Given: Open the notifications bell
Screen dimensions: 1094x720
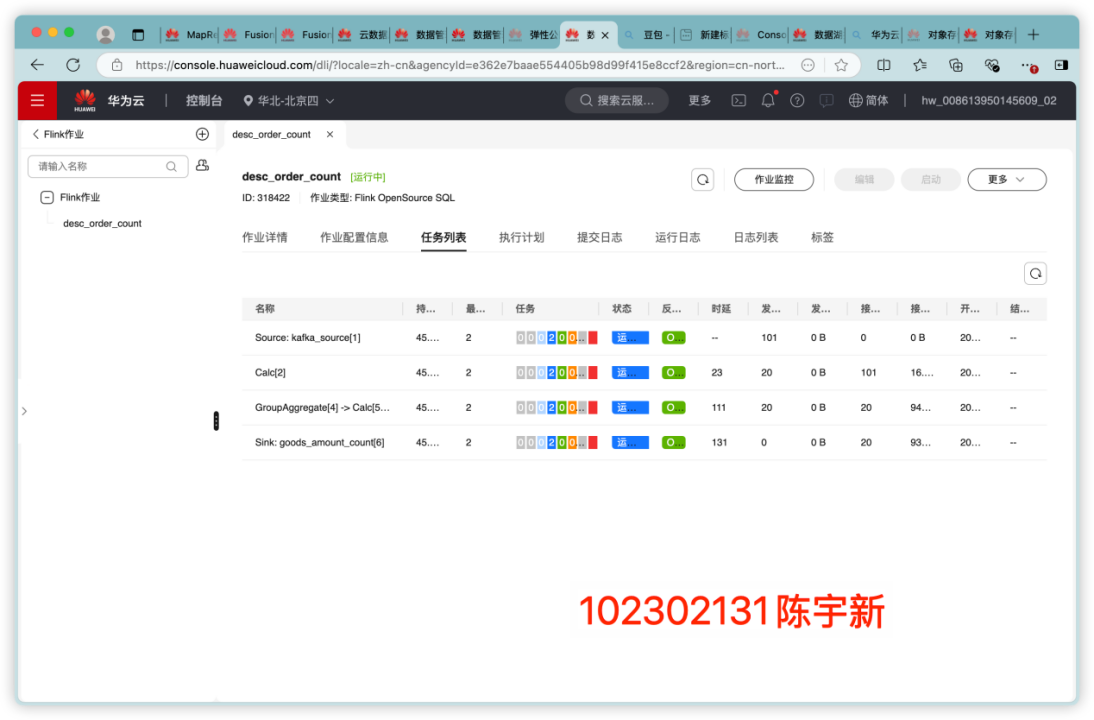Looking at the screenshot, I should coord(767,100).
